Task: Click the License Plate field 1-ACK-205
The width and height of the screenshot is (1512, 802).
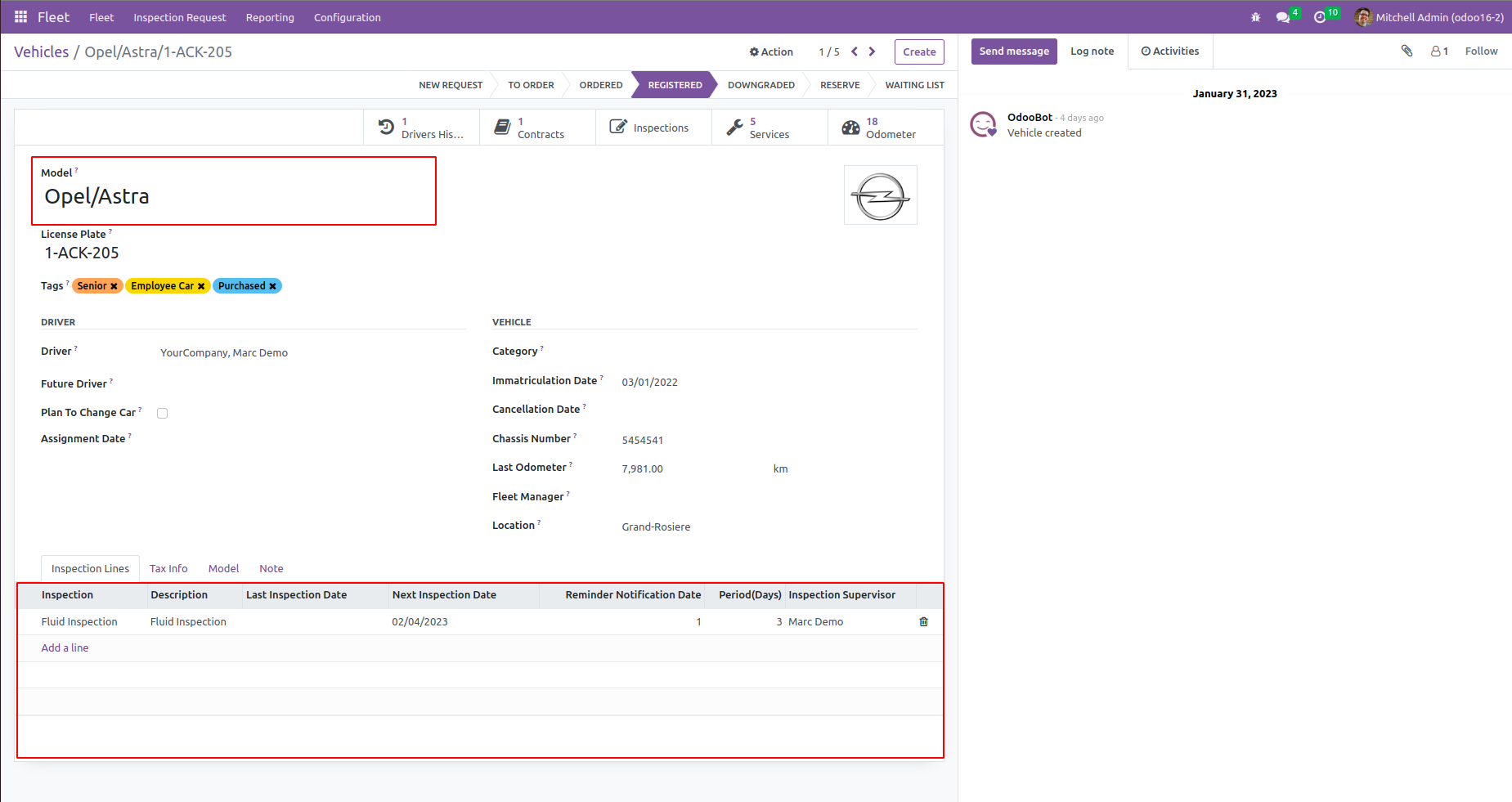Action: pos(82,253)
